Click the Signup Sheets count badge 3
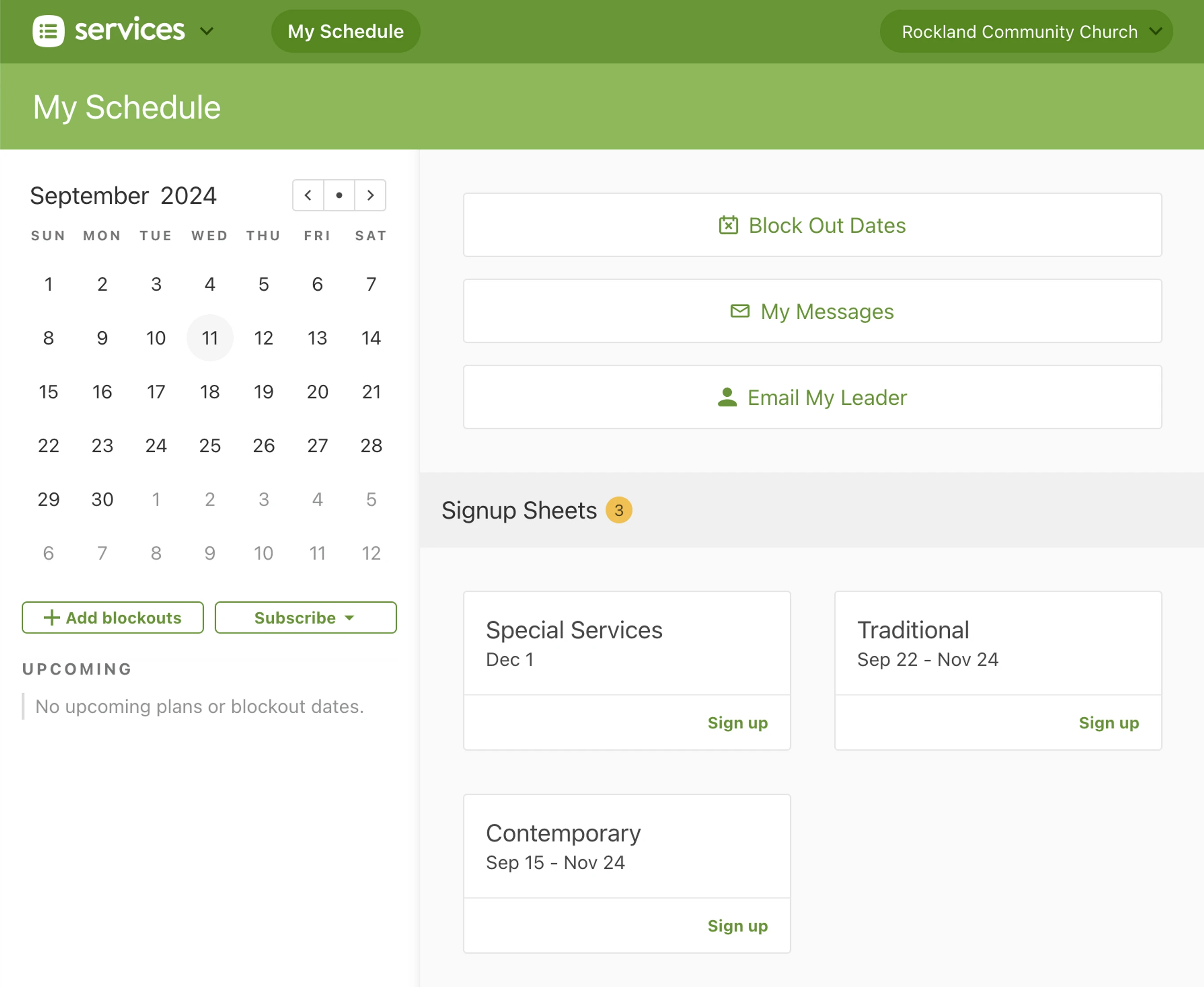This screenshot has width=1204, height=987. pyautogui.click(x=619, y=510)
